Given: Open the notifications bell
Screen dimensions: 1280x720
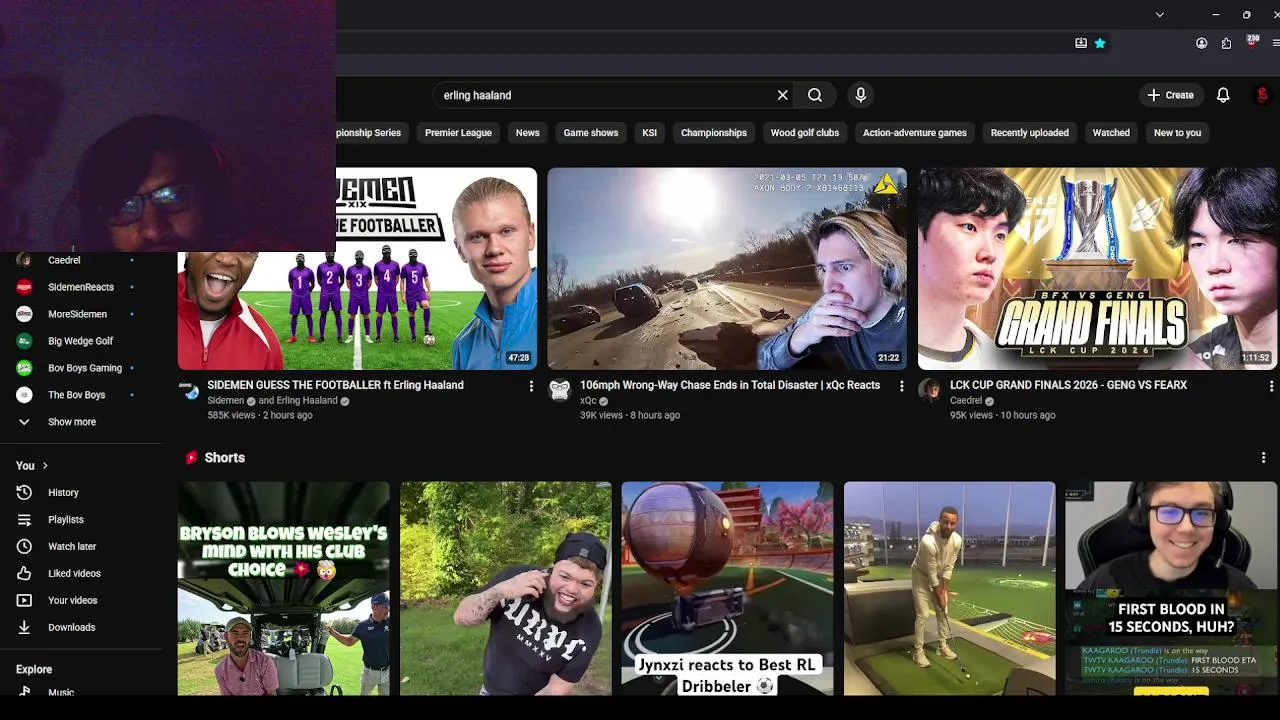Looking at the screenshot, I should point(1223,95).
